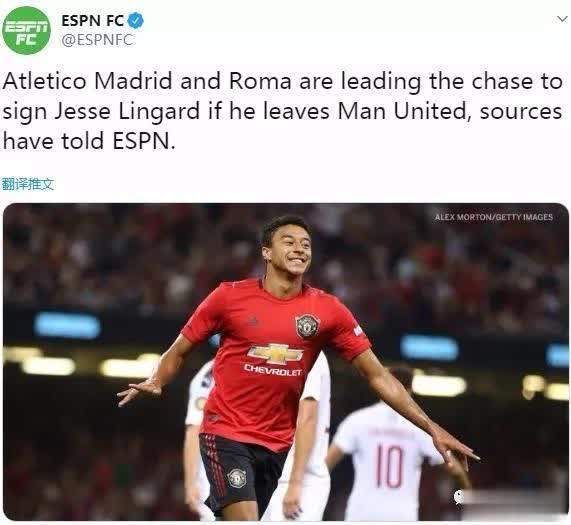Click the blurred watermark icon in photo corner
The image size is (571, 525).
(459, 497)
